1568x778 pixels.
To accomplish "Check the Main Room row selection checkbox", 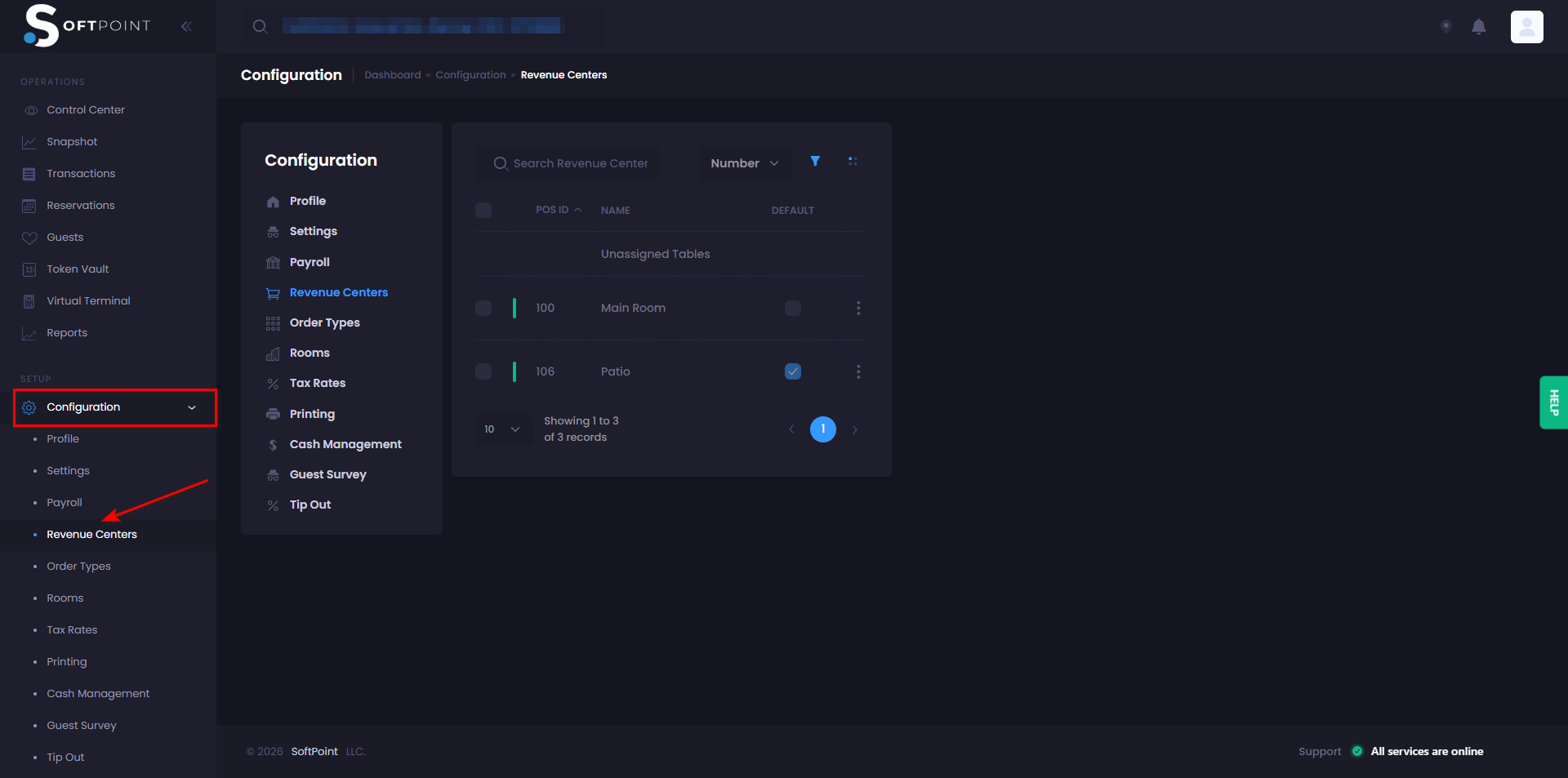I will [x=483, y=308].
